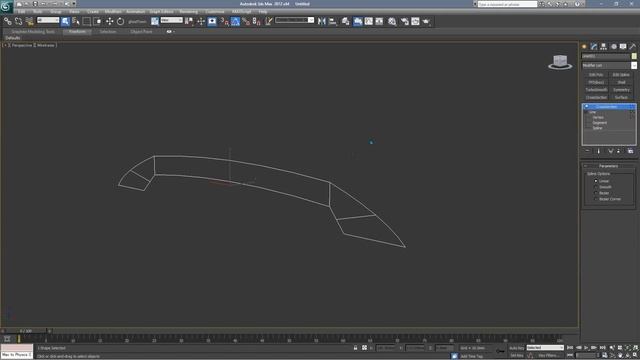Click Configure Modifier Sets icon
The width and height of the screenshot is (640, 360).
[631, 151]
